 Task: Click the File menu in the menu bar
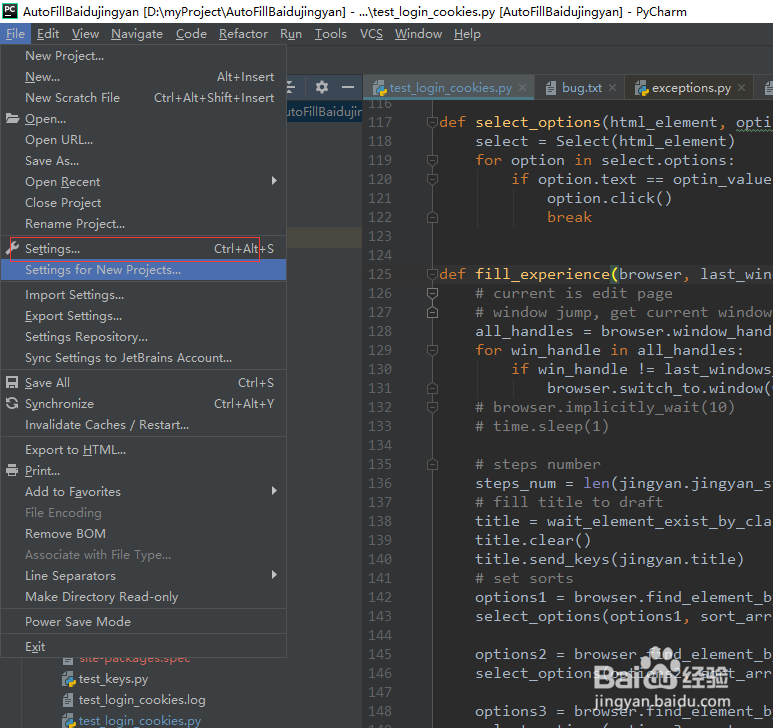15,34
